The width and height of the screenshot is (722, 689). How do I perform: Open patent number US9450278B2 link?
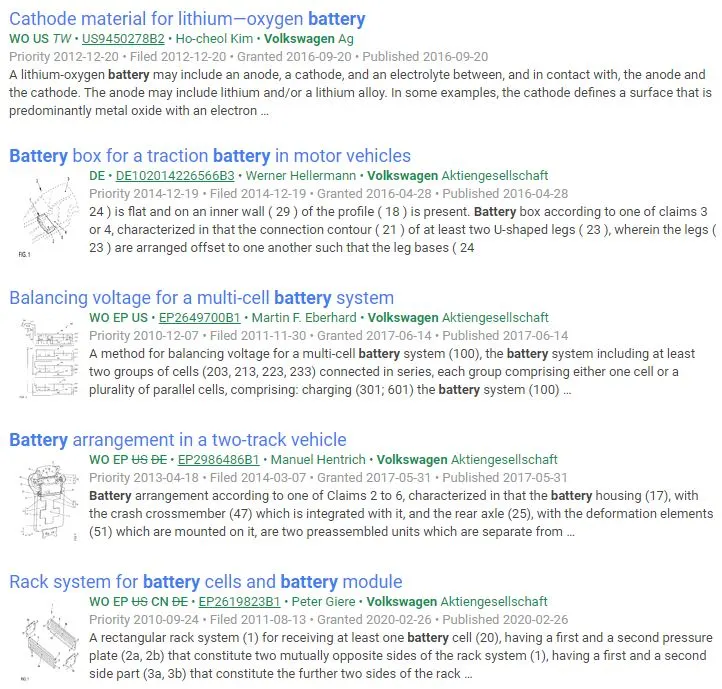[123, 39]
